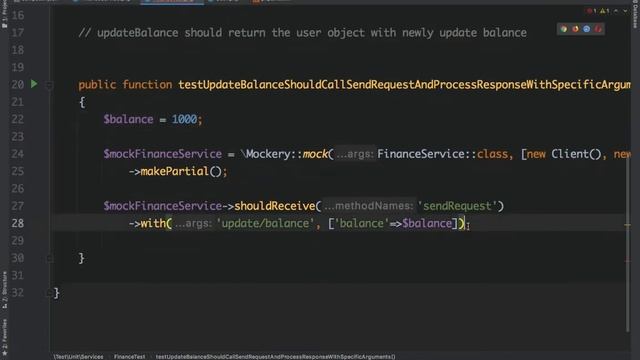Click 'new Client()' in the array
Screen dimensions: 640x360
[564, 154]
